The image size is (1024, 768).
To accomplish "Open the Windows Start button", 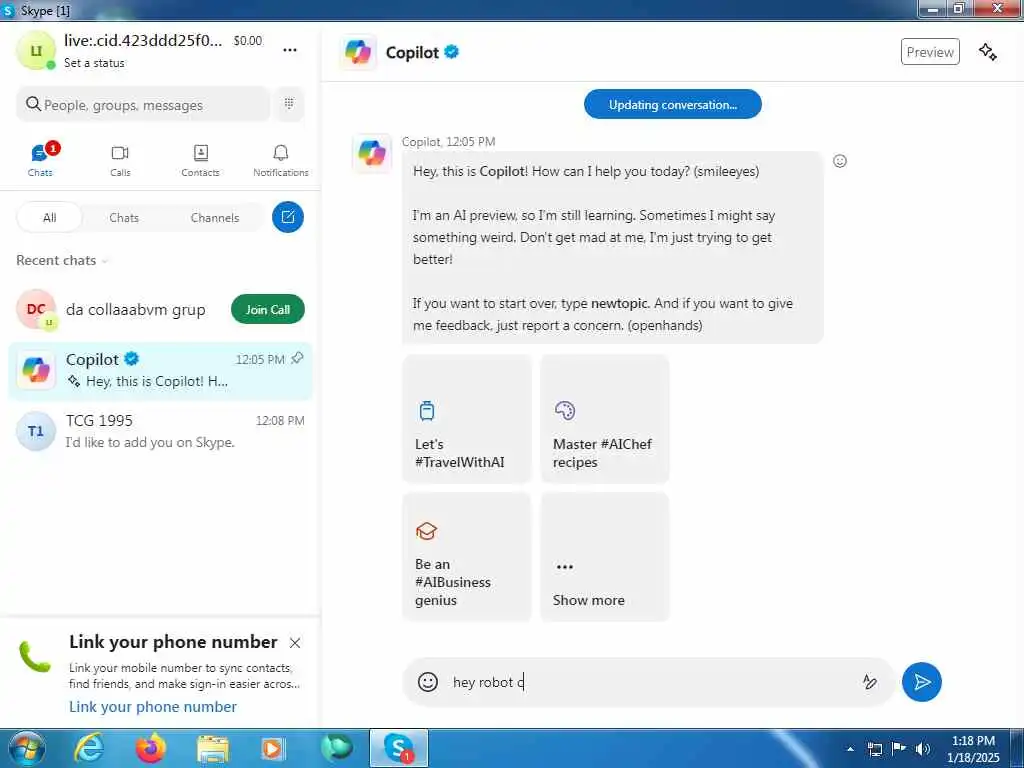I will point(27,748).
